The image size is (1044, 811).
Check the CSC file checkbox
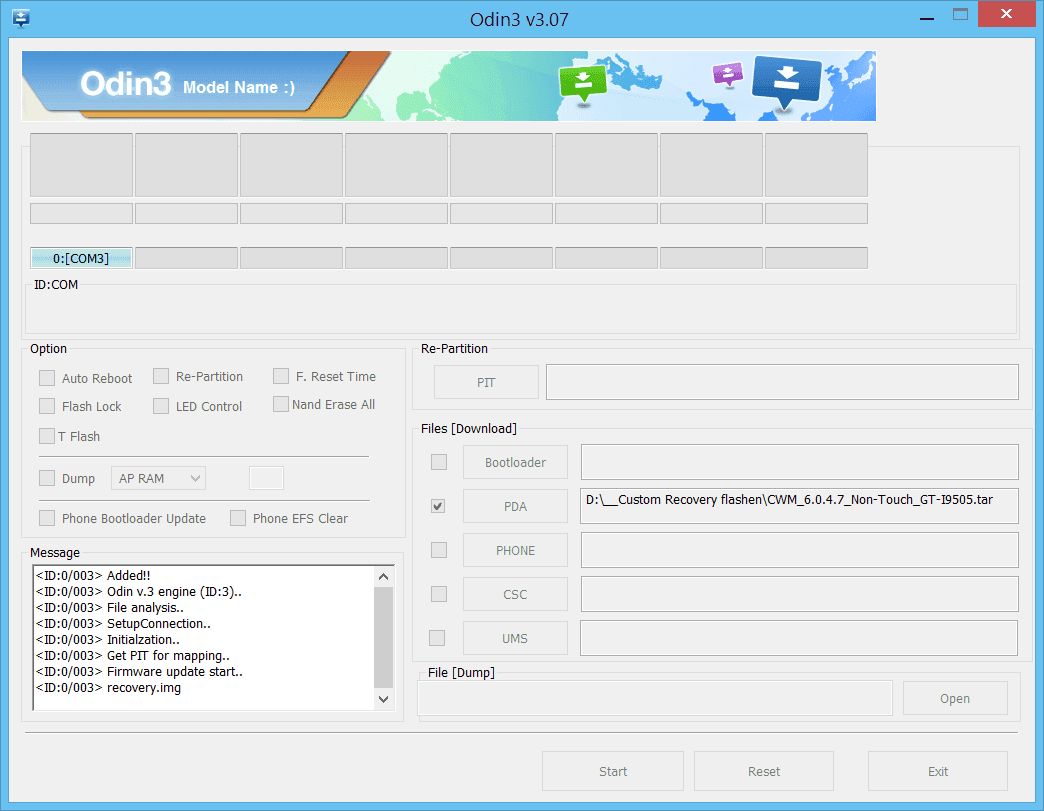point(439,594)
